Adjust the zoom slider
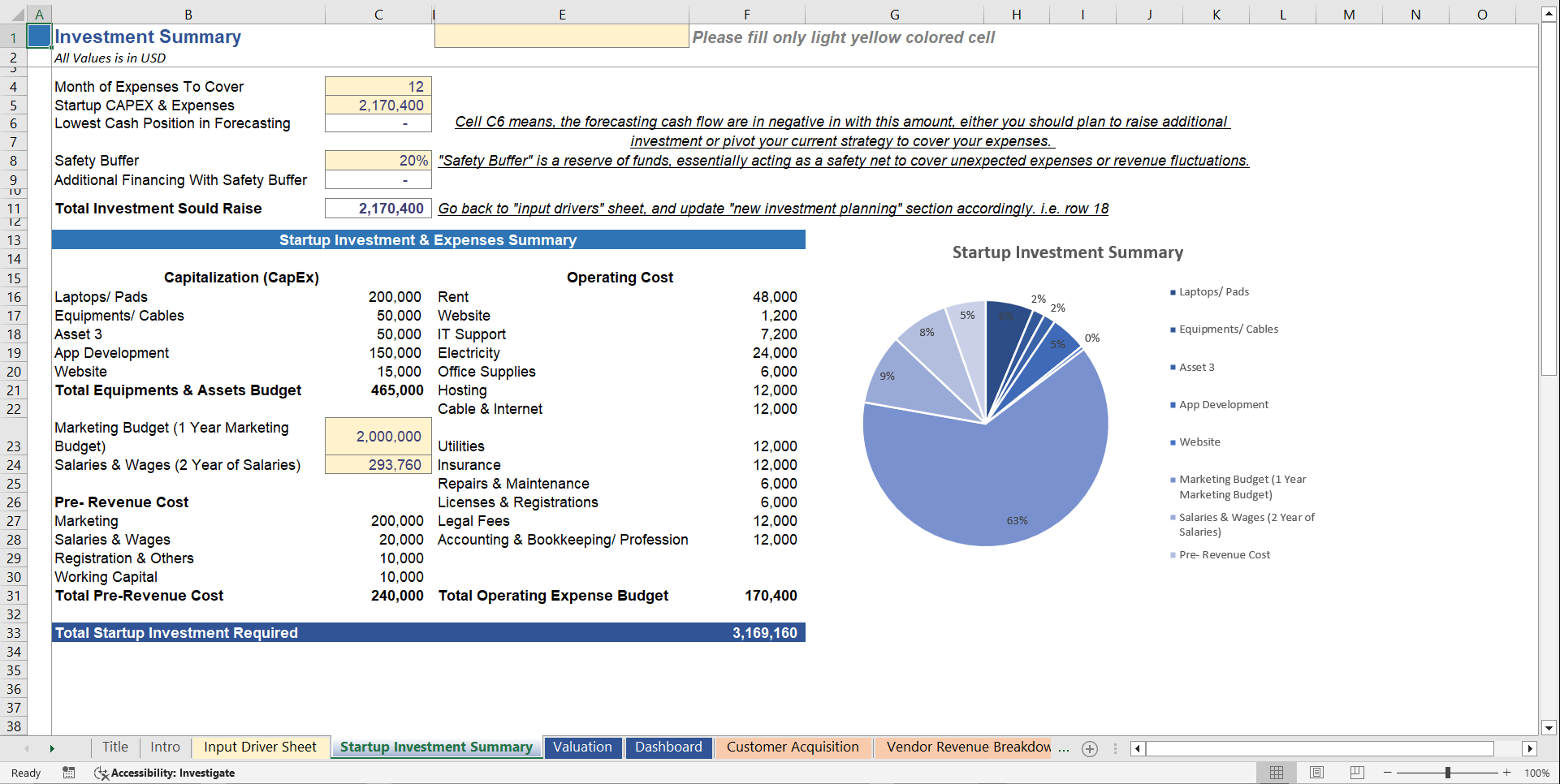 pyautogui.click(x=1449, y=773)
